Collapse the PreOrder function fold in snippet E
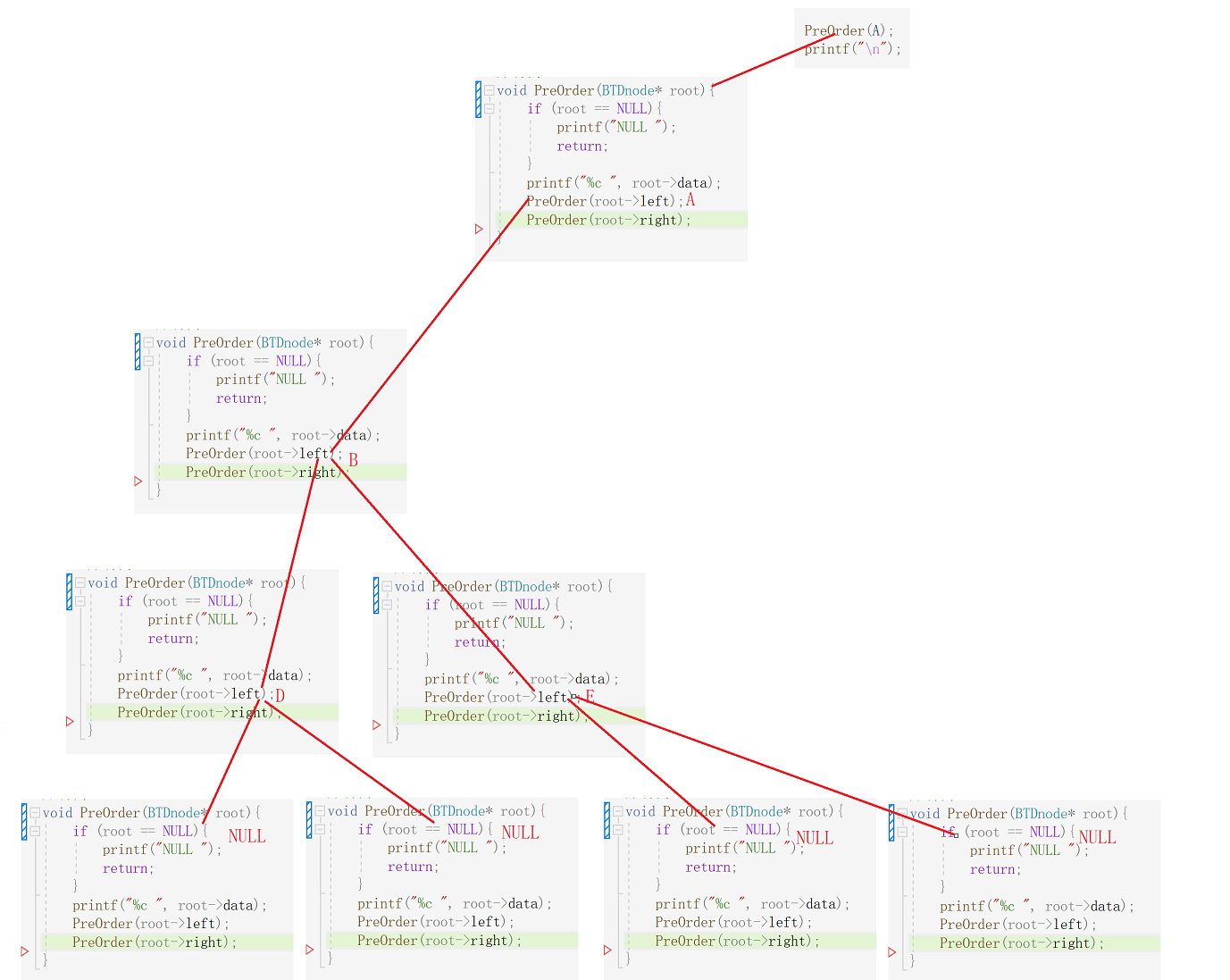1230x980 pixels. (387, 586)
